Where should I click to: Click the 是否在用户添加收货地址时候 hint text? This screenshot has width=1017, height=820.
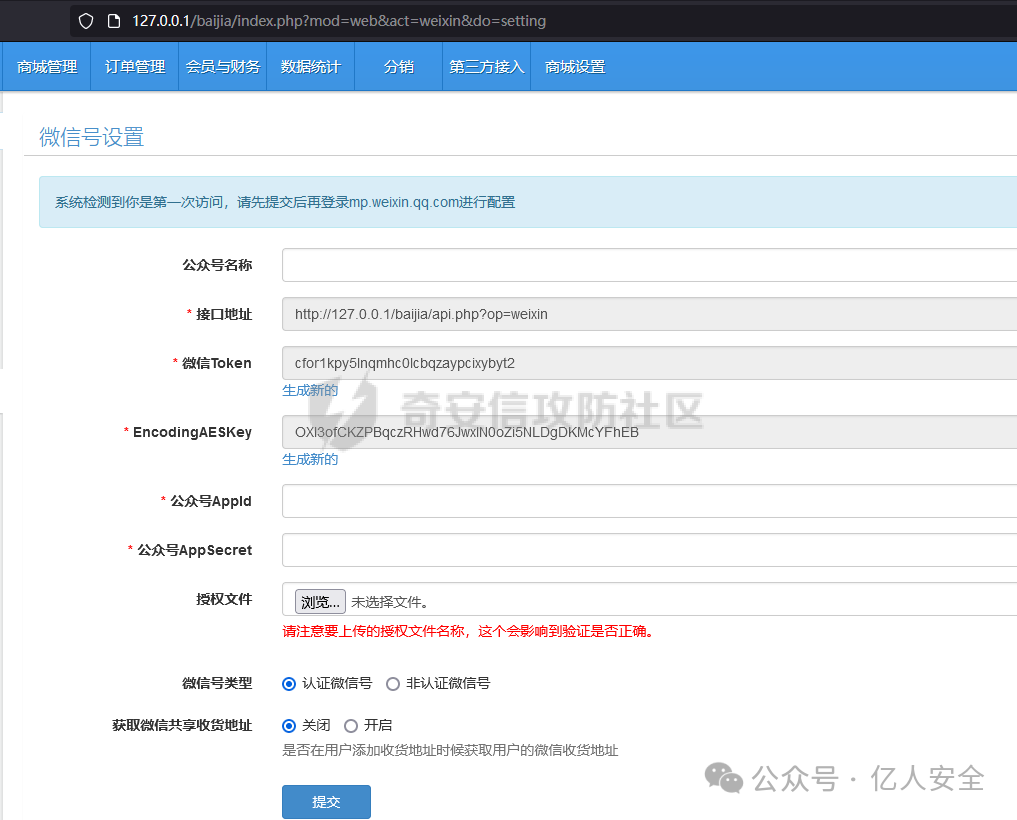(x=450, y=751)
